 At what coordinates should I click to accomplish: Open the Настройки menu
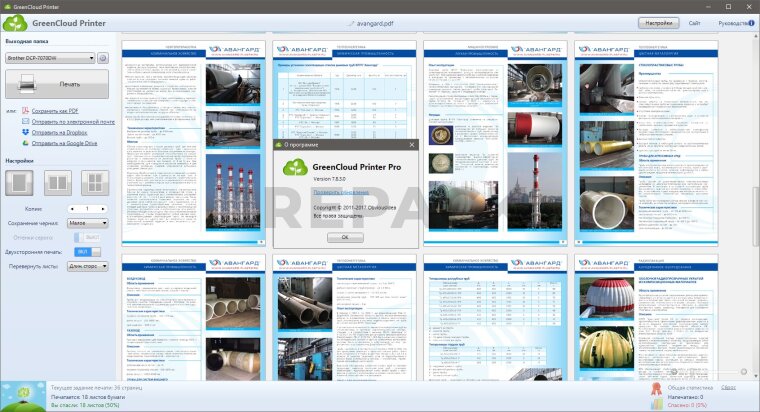[x=657, y=22]
